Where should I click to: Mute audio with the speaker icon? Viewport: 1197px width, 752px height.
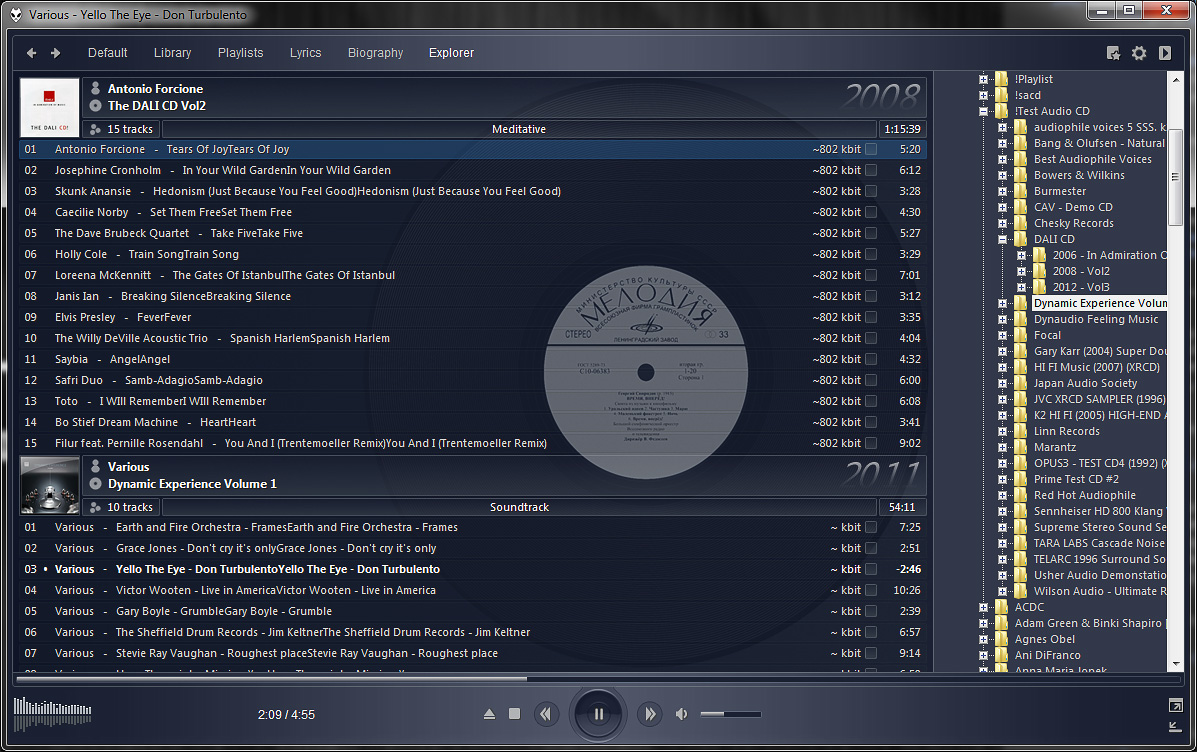tap(682, 714)
